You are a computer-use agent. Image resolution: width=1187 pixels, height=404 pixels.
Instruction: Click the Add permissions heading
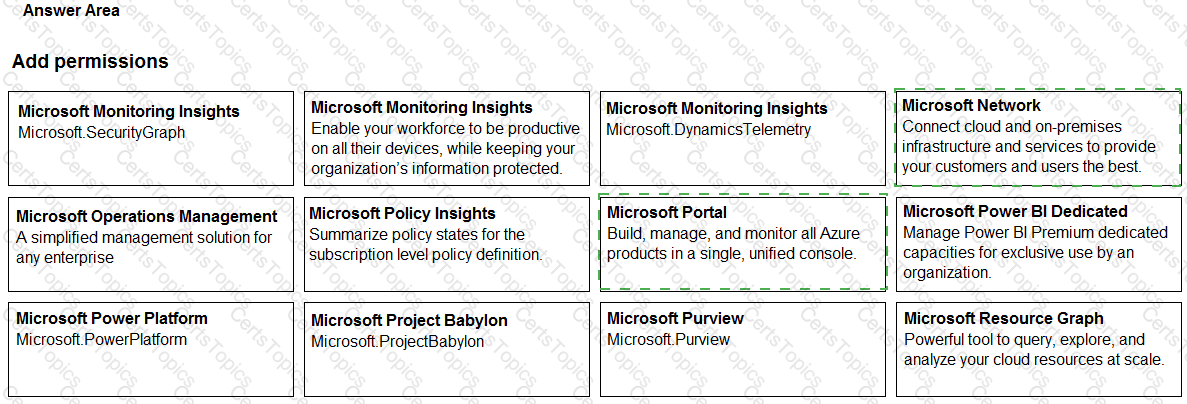tap(90, 61)
